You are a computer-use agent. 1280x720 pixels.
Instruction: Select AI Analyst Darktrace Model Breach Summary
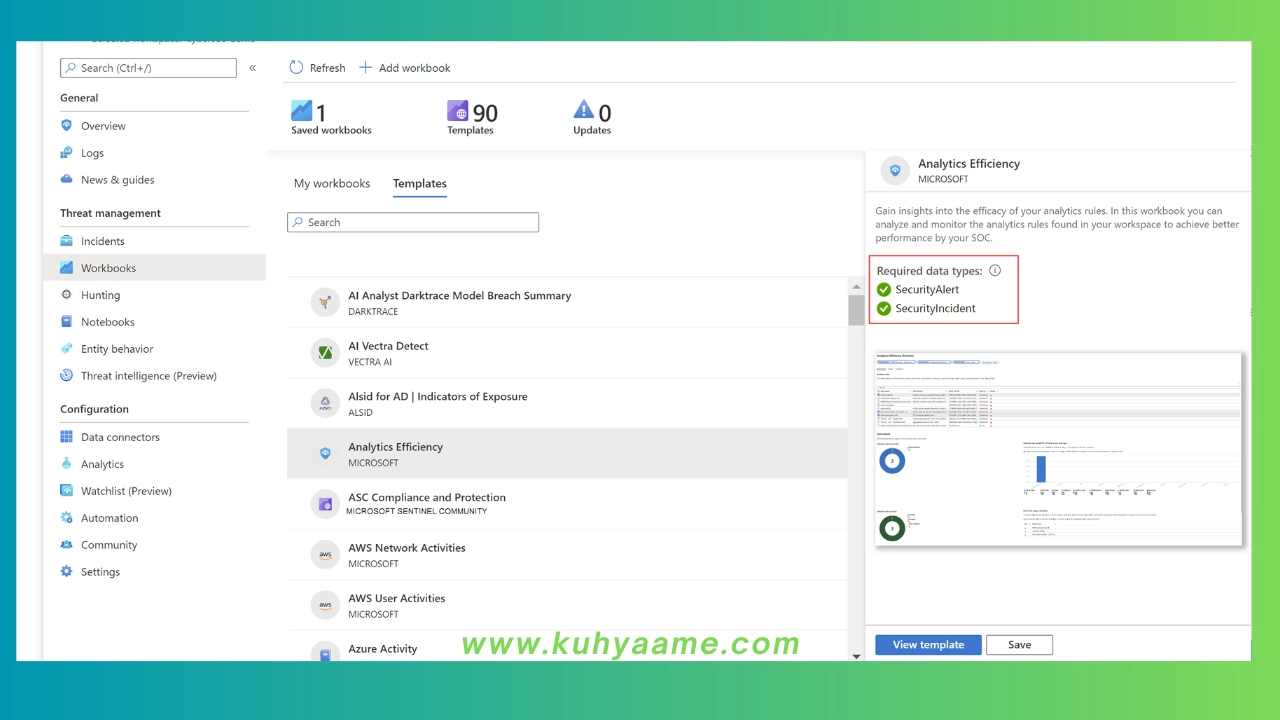(x=567, y=302)
